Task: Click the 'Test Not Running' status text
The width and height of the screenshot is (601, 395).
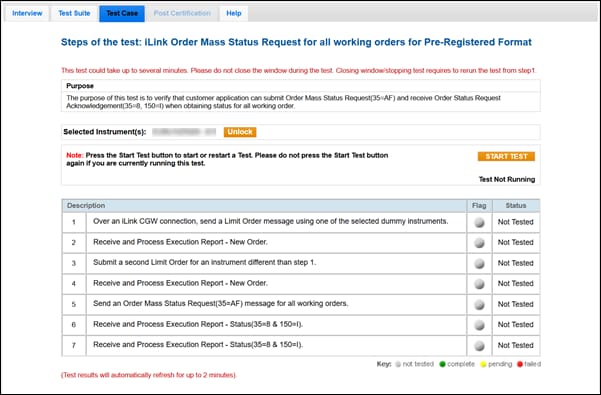Action: (x=507, y=179)
